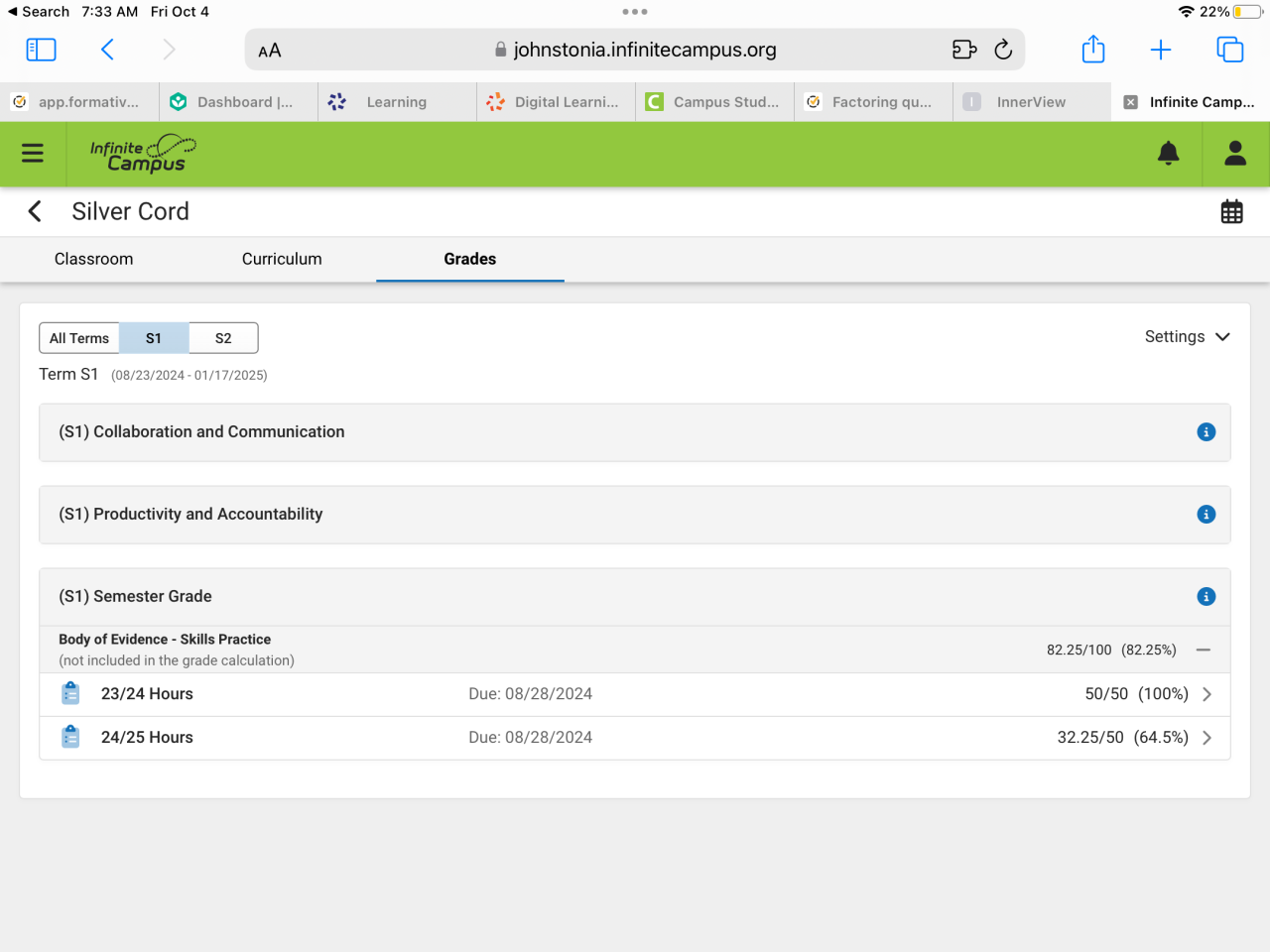Switch to the Classroom tab
Viewport: 1270px width, 952px height.
pyautogui.click(x=93, y=259)
